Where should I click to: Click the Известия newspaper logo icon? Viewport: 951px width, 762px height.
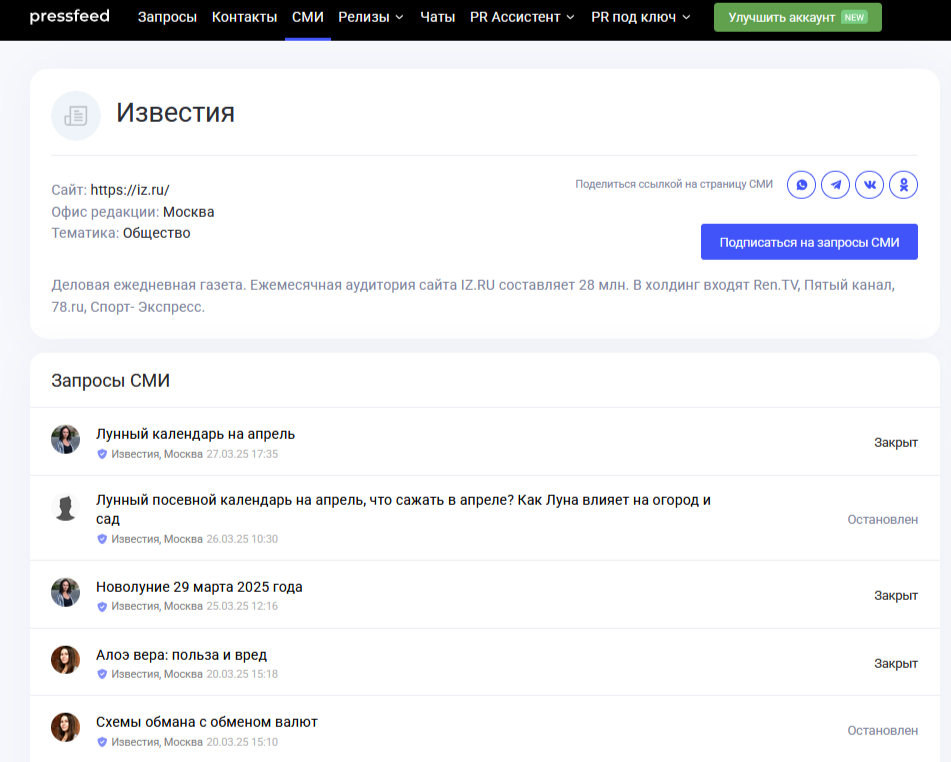(x=76, y=115)
